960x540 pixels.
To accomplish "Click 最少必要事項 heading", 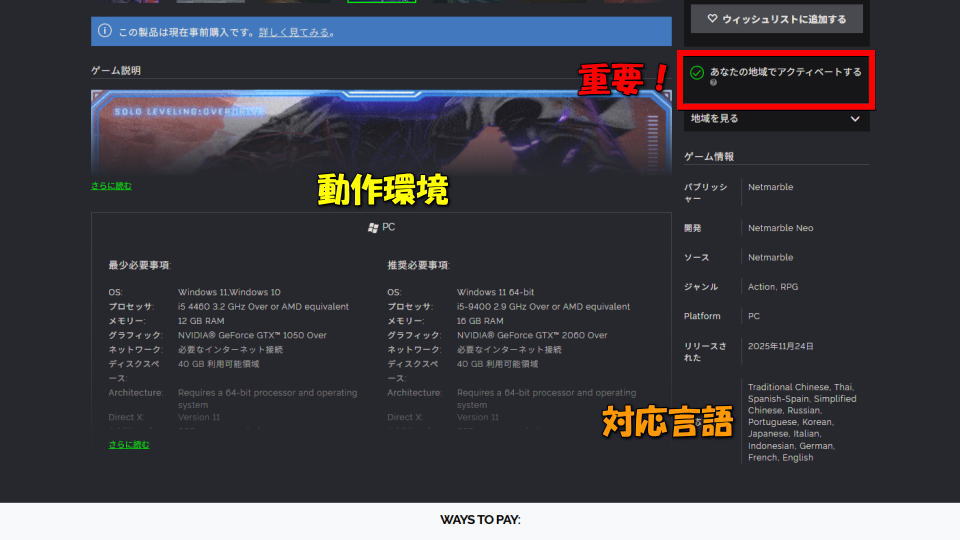I will coord(139,265).
